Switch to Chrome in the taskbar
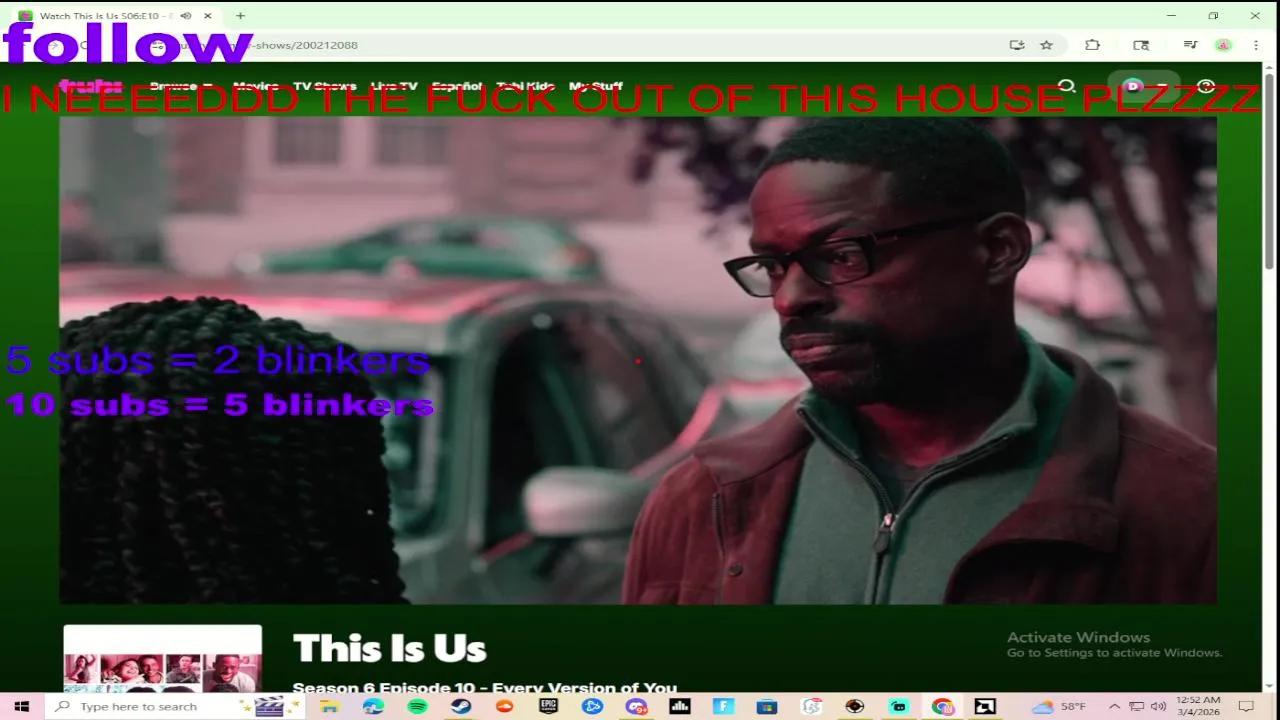 [x=942, y=706]
